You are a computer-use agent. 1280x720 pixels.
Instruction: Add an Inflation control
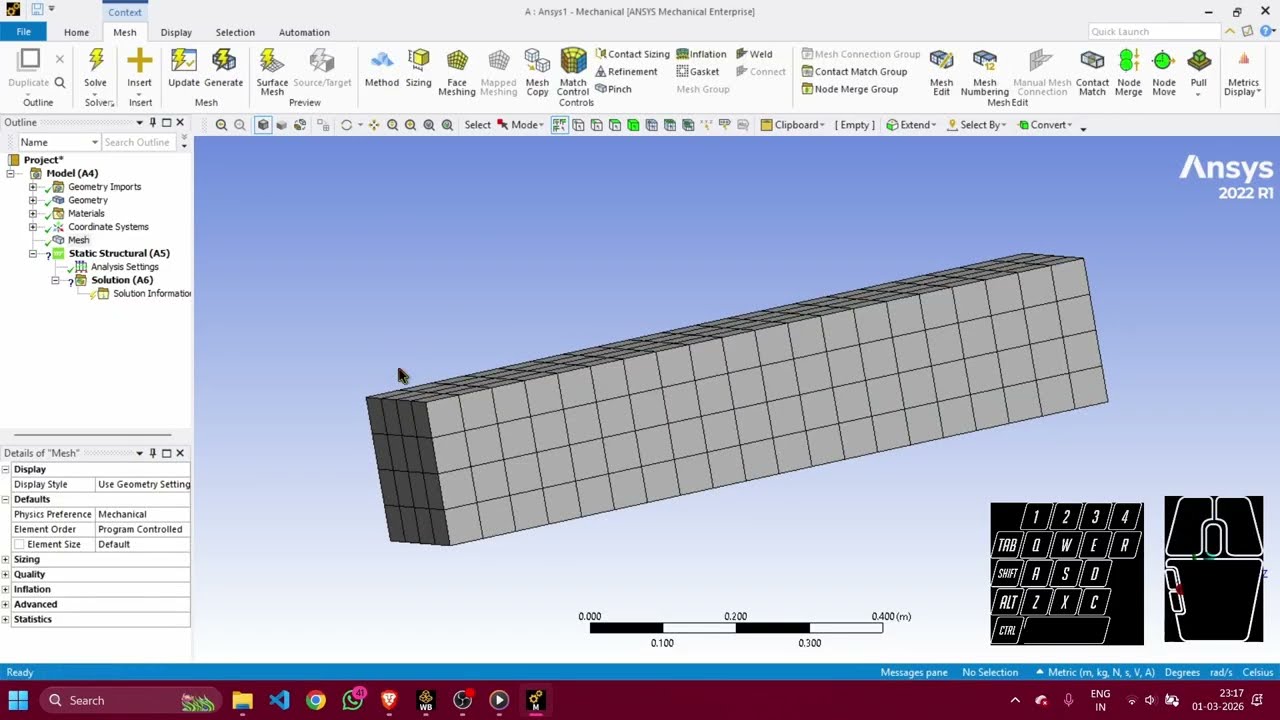click(701, 54)
